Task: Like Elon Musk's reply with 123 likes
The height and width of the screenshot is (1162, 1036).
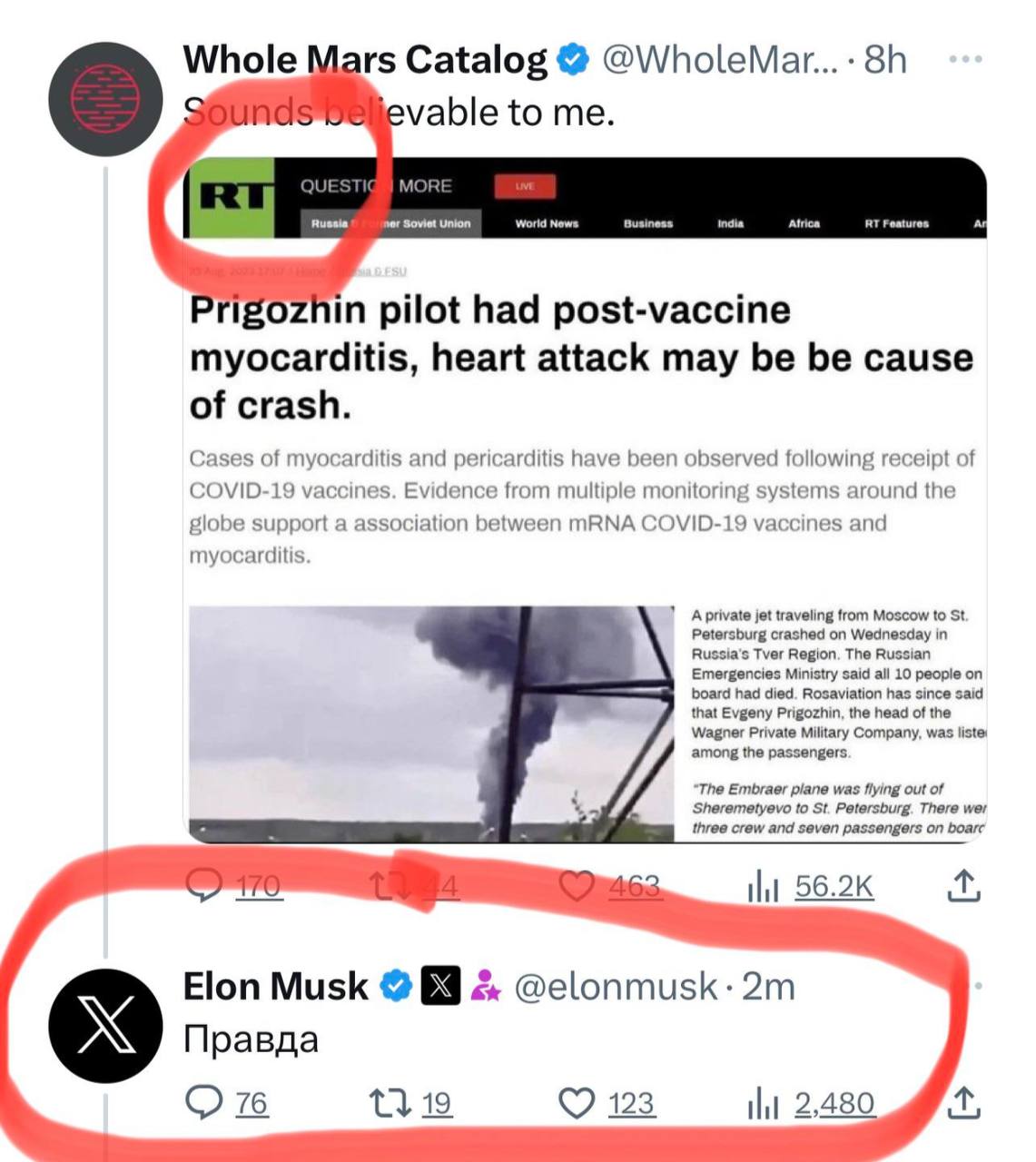Action: (606, 1103)
